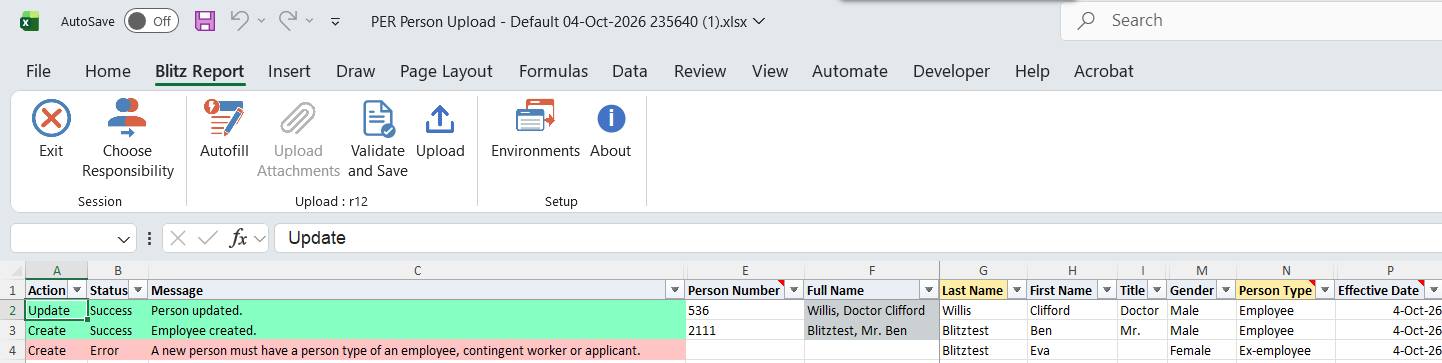Open the Action column filter

click(76, 290)
